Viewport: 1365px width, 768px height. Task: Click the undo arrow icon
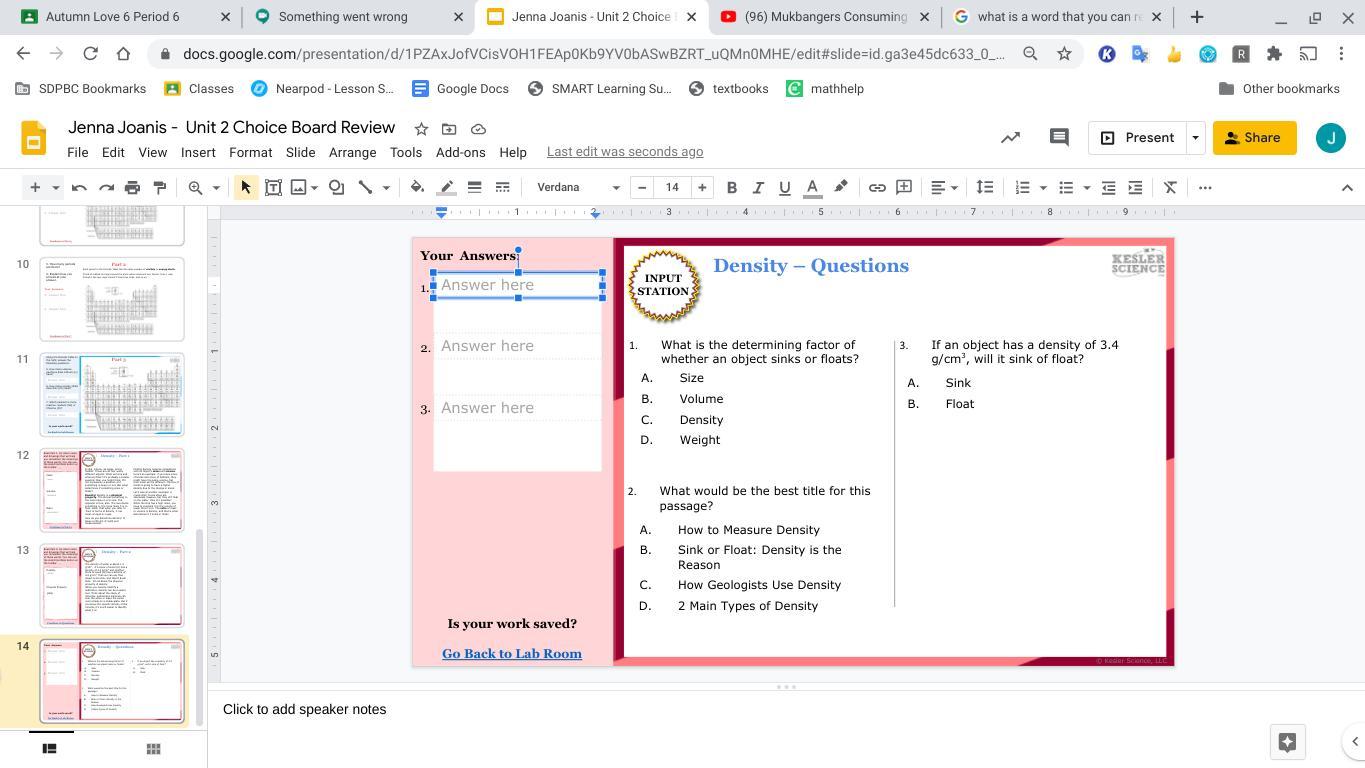(79, 187)
